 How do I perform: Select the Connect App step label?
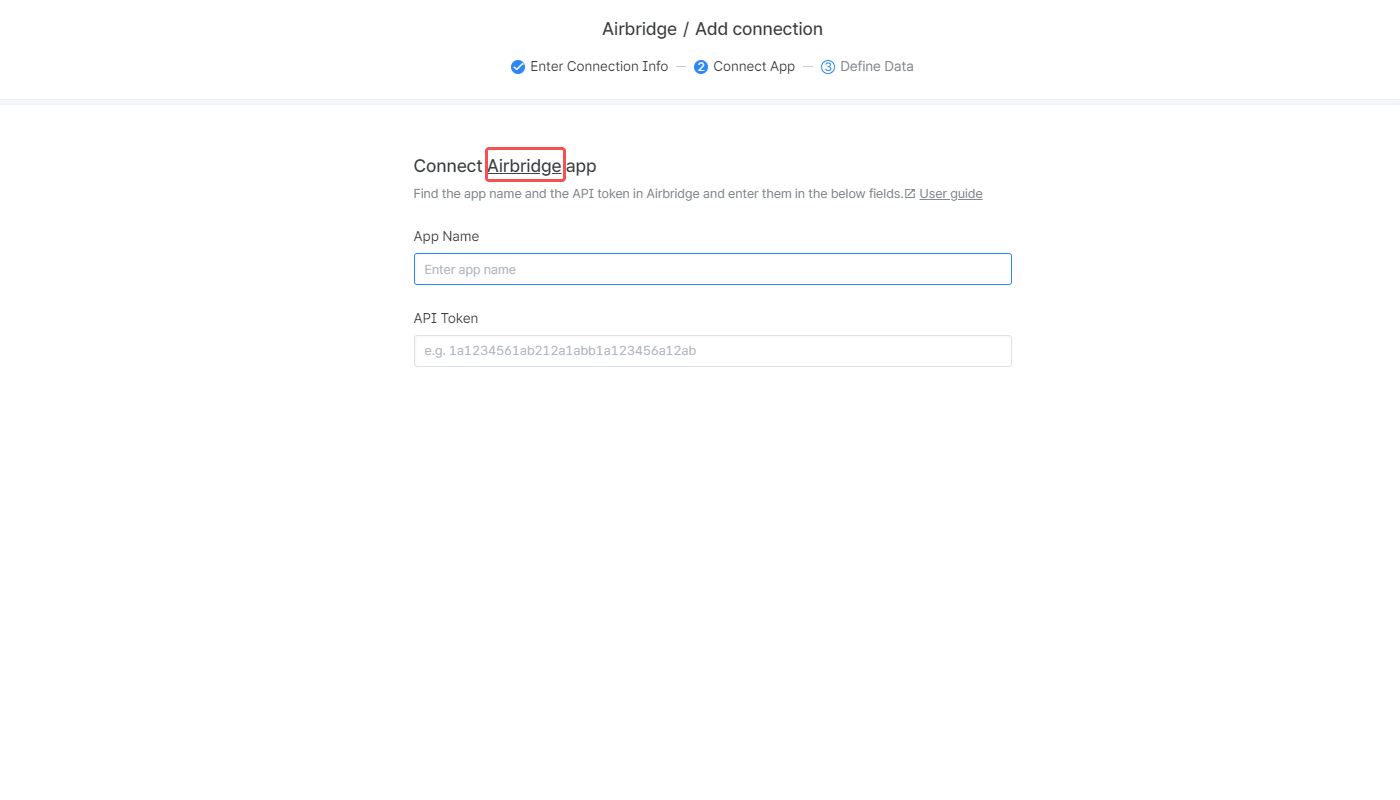pos(754,67)
